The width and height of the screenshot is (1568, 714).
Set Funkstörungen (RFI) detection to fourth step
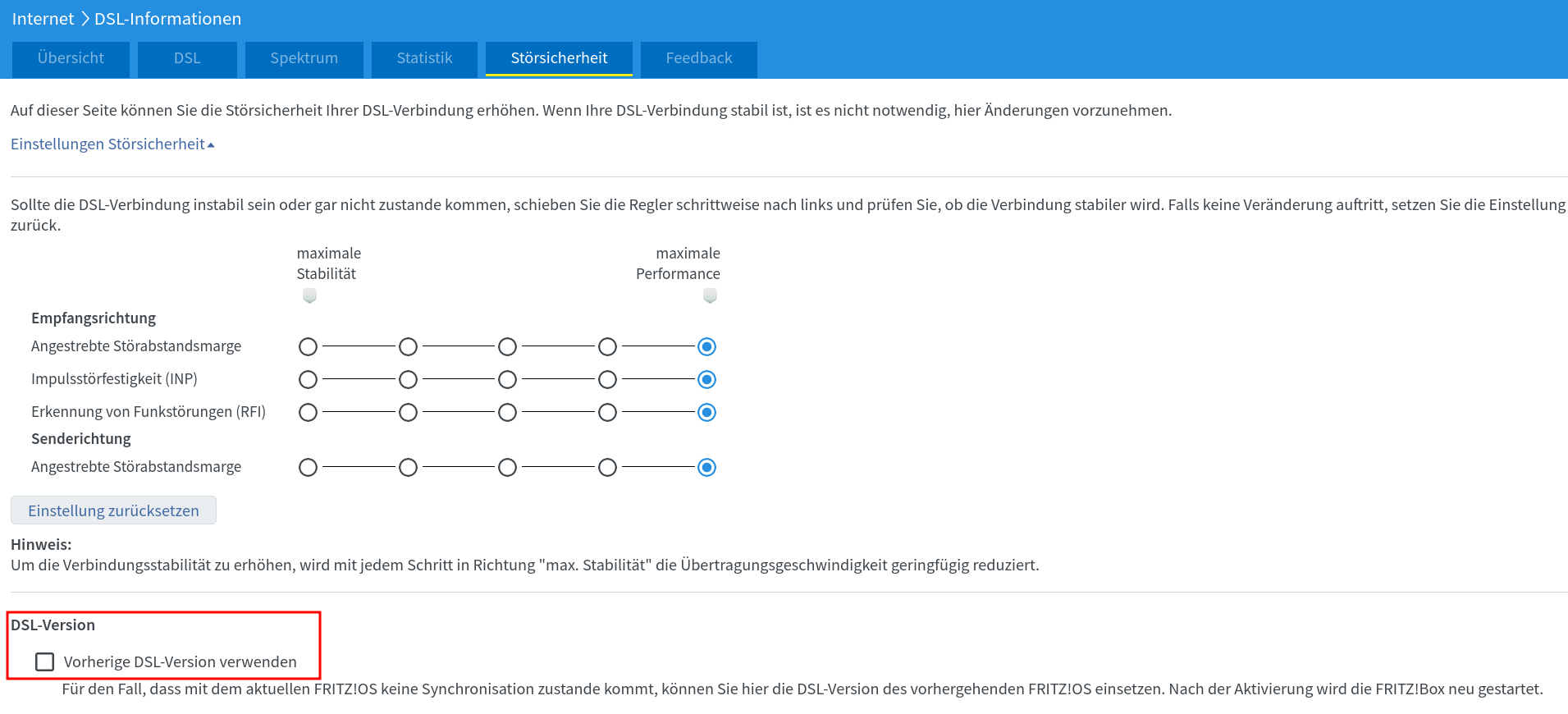coord(607,413)
